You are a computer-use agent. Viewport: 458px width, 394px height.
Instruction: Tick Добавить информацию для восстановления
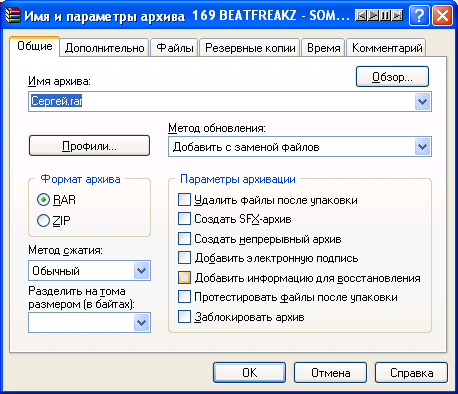pos(184,278)
